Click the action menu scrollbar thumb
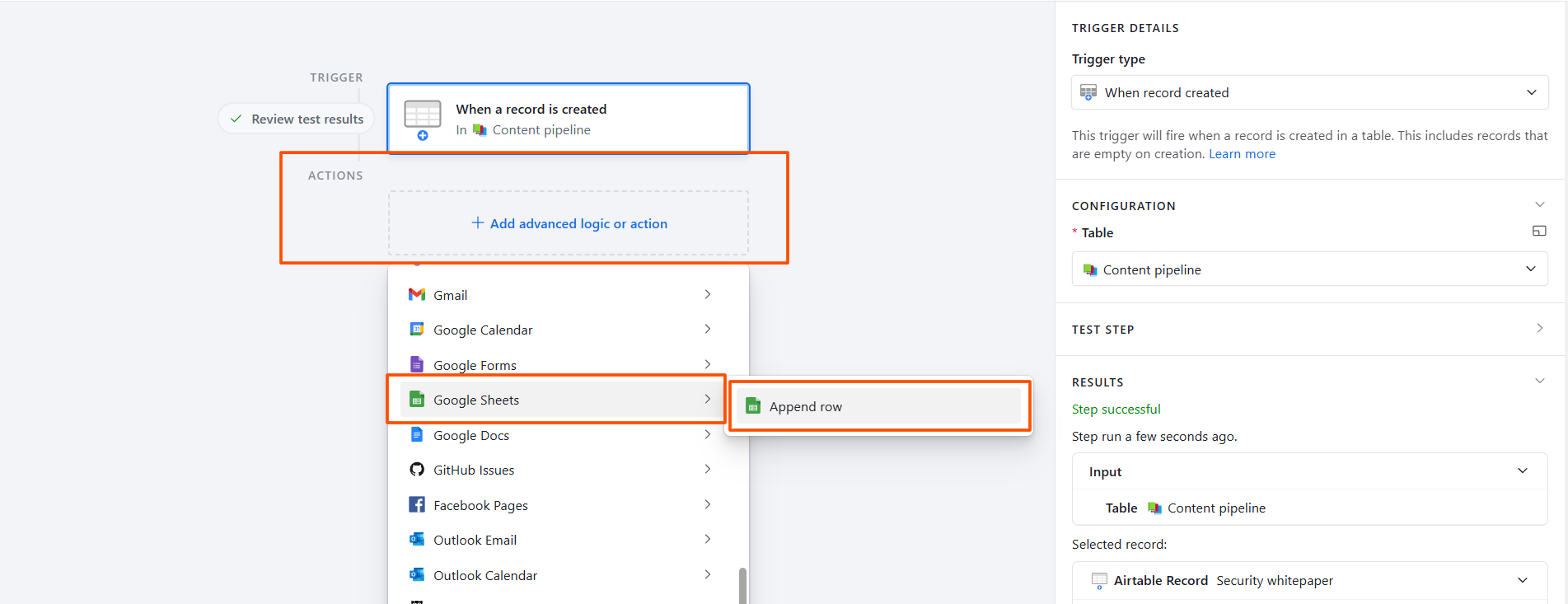Screen dimensions: 1568x604 coord(742,585)
